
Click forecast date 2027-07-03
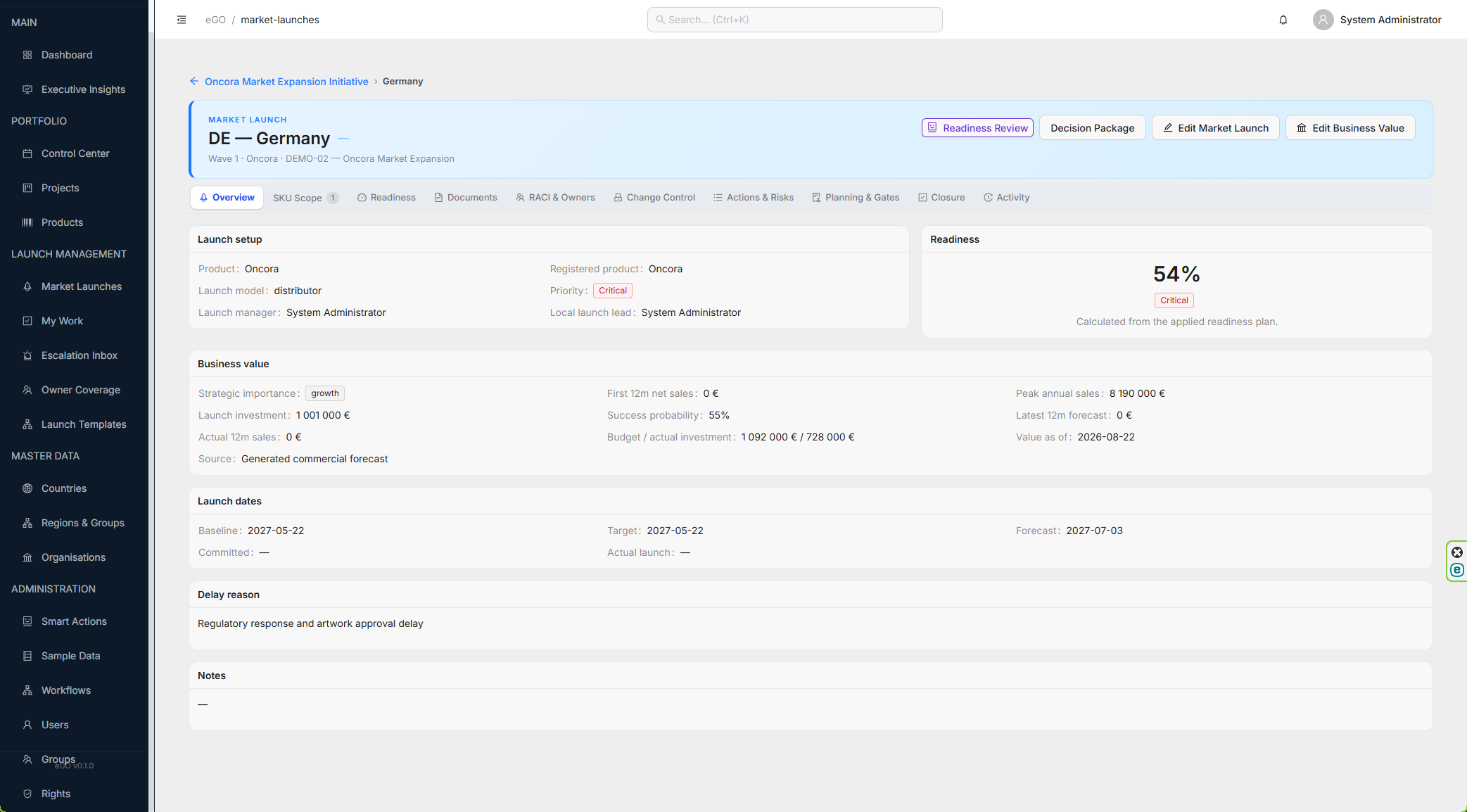1094,531
